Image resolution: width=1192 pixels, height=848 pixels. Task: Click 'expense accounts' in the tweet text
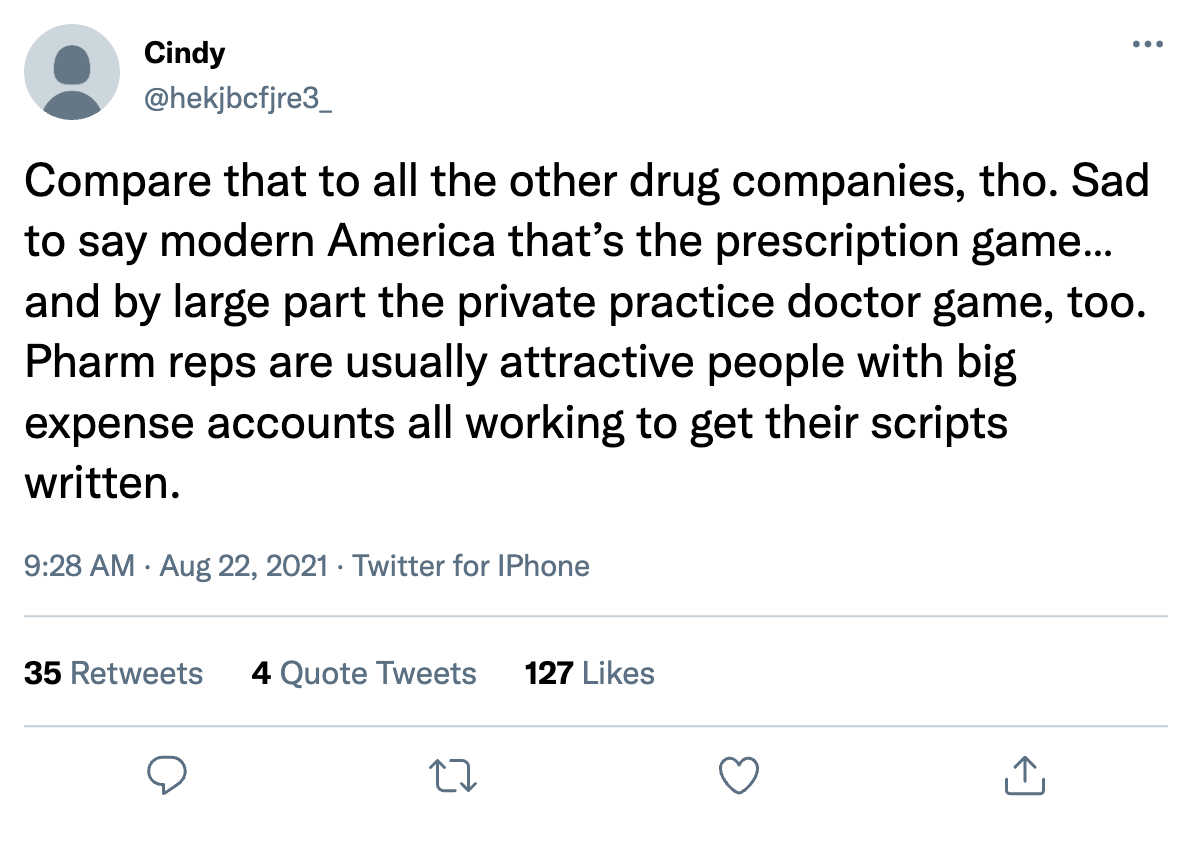209,423
